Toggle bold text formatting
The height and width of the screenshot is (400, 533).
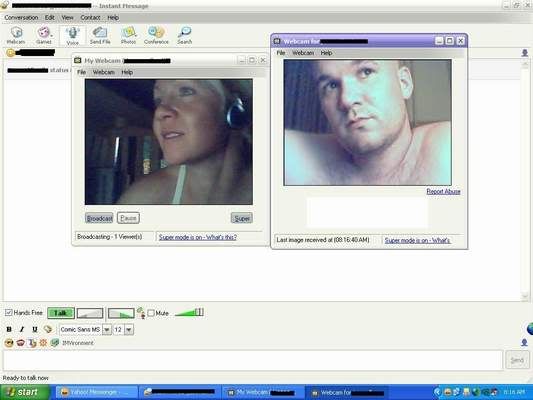point(9,329)
